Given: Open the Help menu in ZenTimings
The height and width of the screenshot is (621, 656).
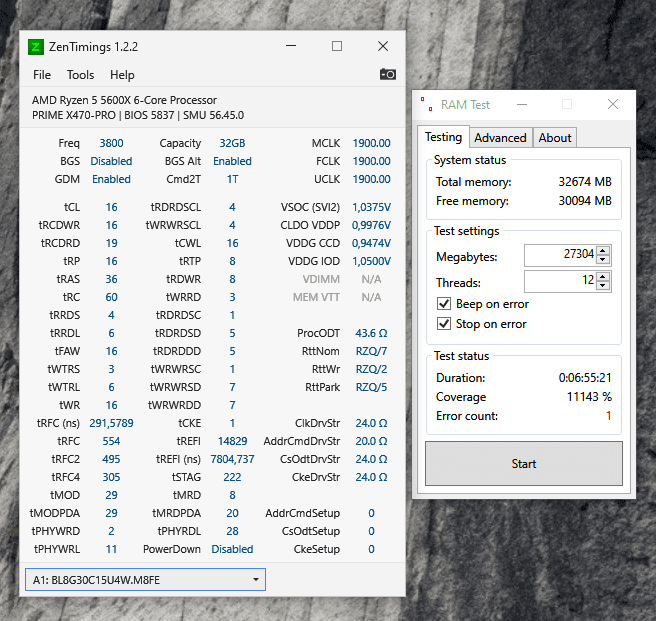Looking at the screenshot, I should [122, 75].
